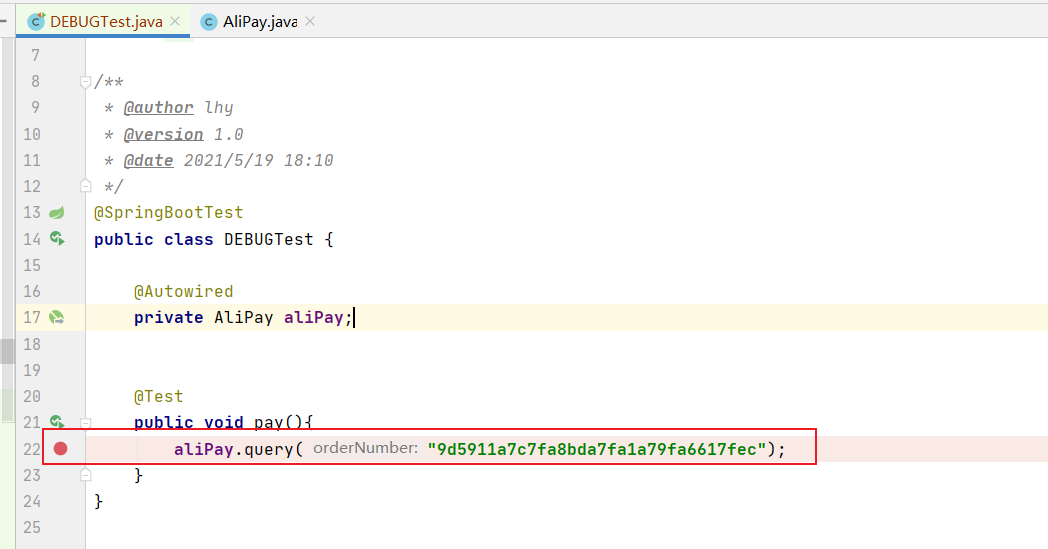The width and height of the screenshot is (1048, 549).
Task: Click line number 25 in the gutter
Action: pos(31,528)
